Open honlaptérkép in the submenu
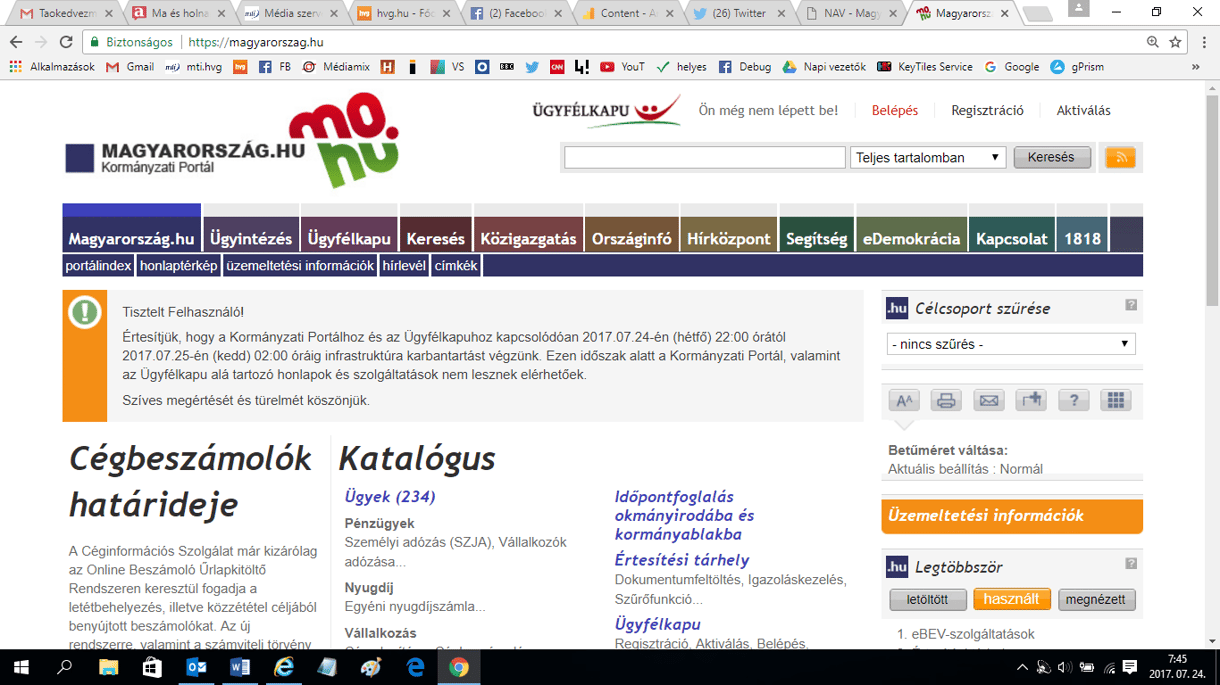1220x685 pixels. tap(179, 266)
